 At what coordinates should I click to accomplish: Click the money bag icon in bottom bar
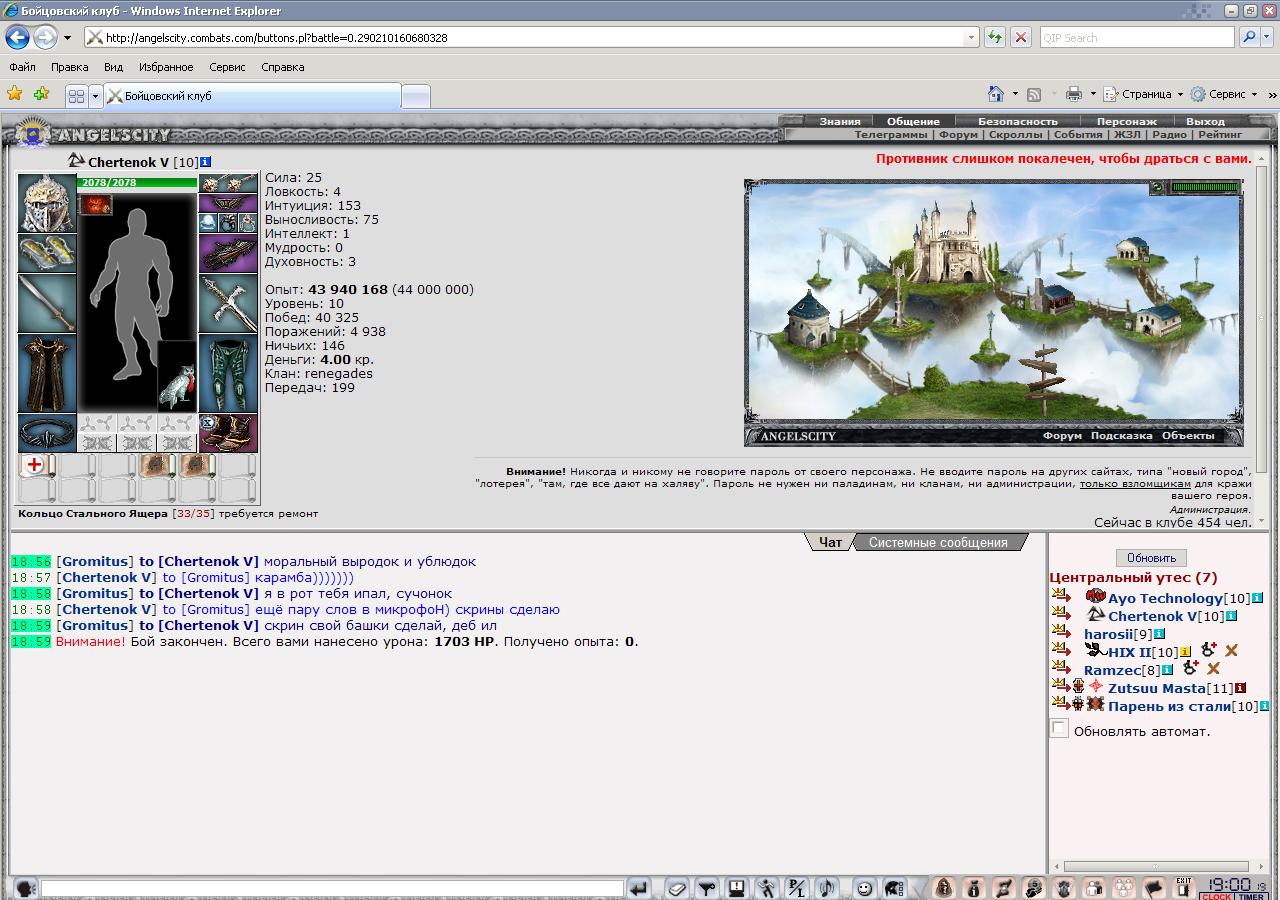973,887
